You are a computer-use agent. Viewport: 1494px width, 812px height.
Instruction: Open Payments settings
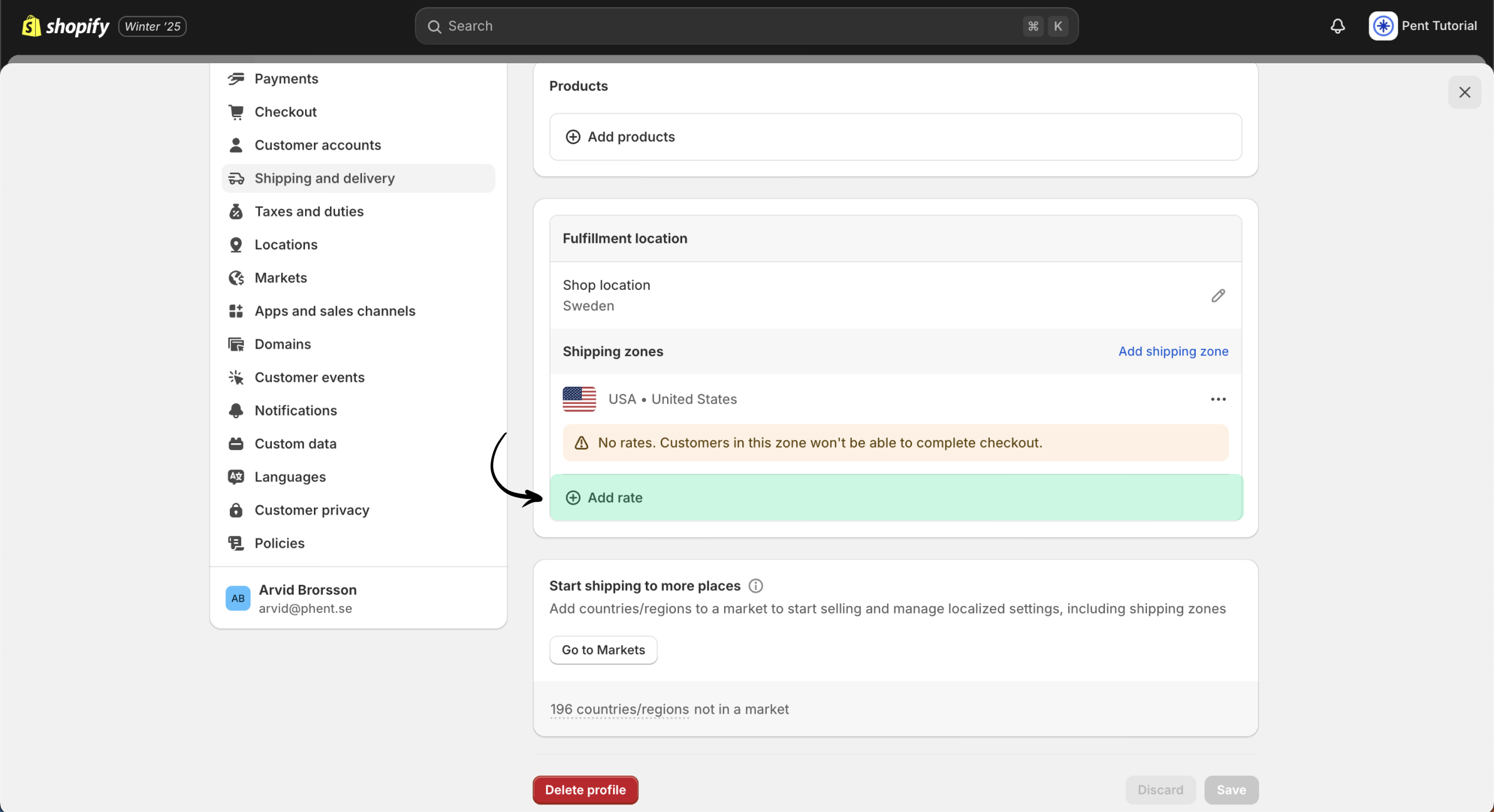pyautogui.click(x=358, y=79)
